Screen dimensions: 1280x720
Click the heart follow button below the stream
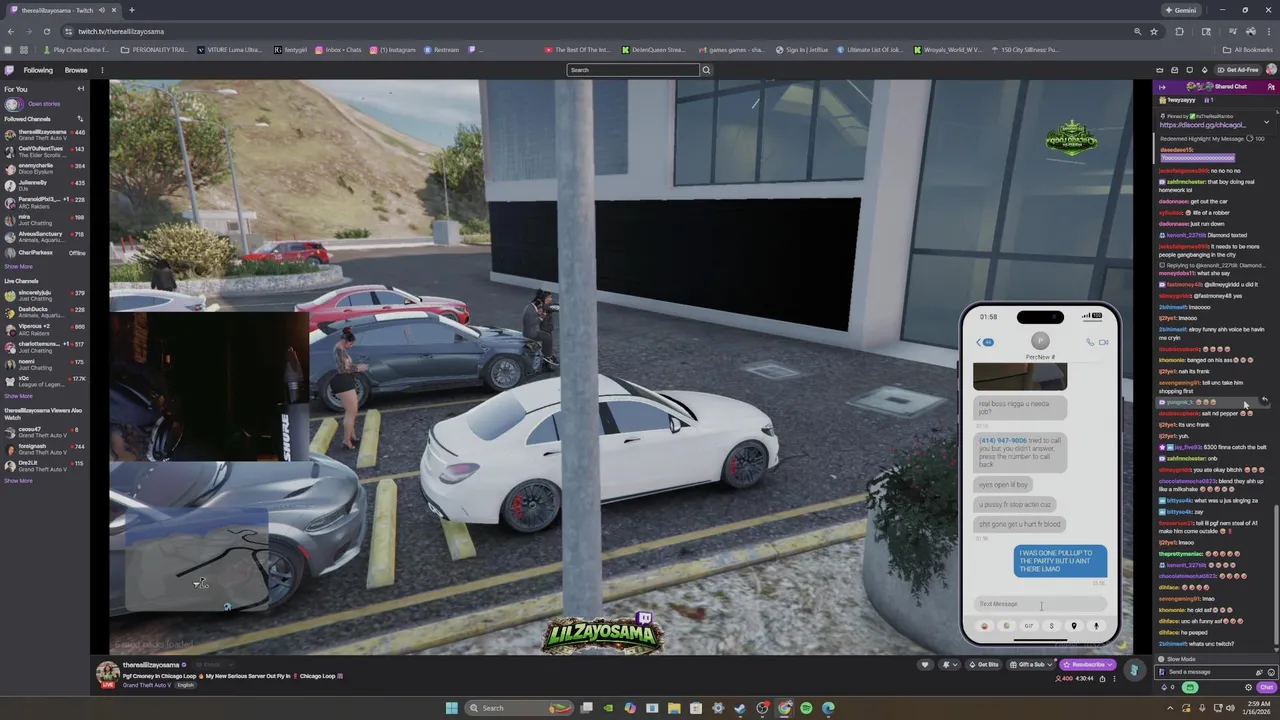pyautogui.click(x=925, y=665)
